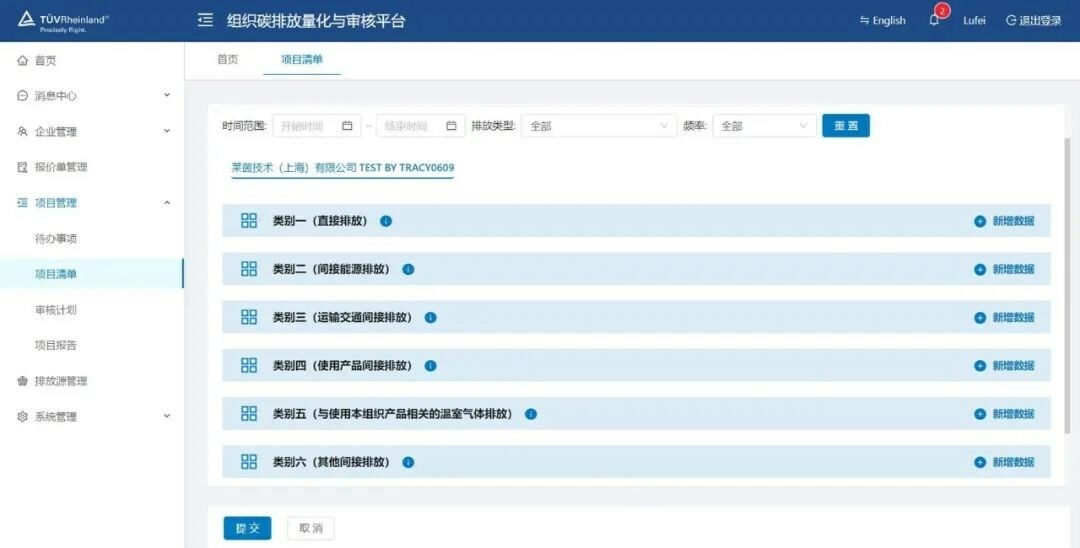Image resolution: width=1080 pixels, height=548 pixels.
Task: Click the plus icon 新增数据 for 类别四
Action: (980, 366)
